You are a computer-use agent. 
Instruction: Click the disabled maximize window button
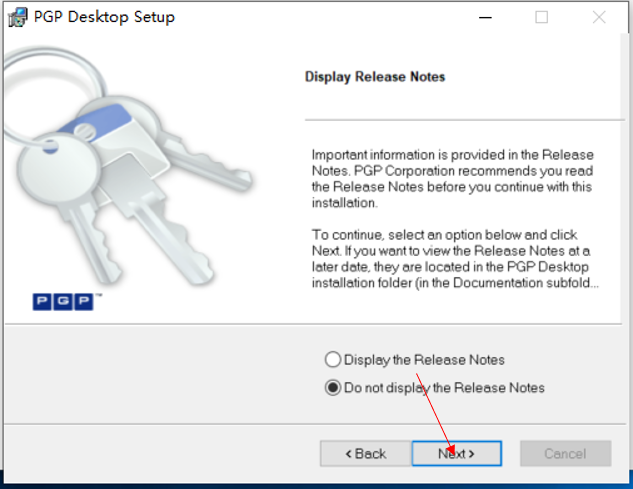point(541,17)
